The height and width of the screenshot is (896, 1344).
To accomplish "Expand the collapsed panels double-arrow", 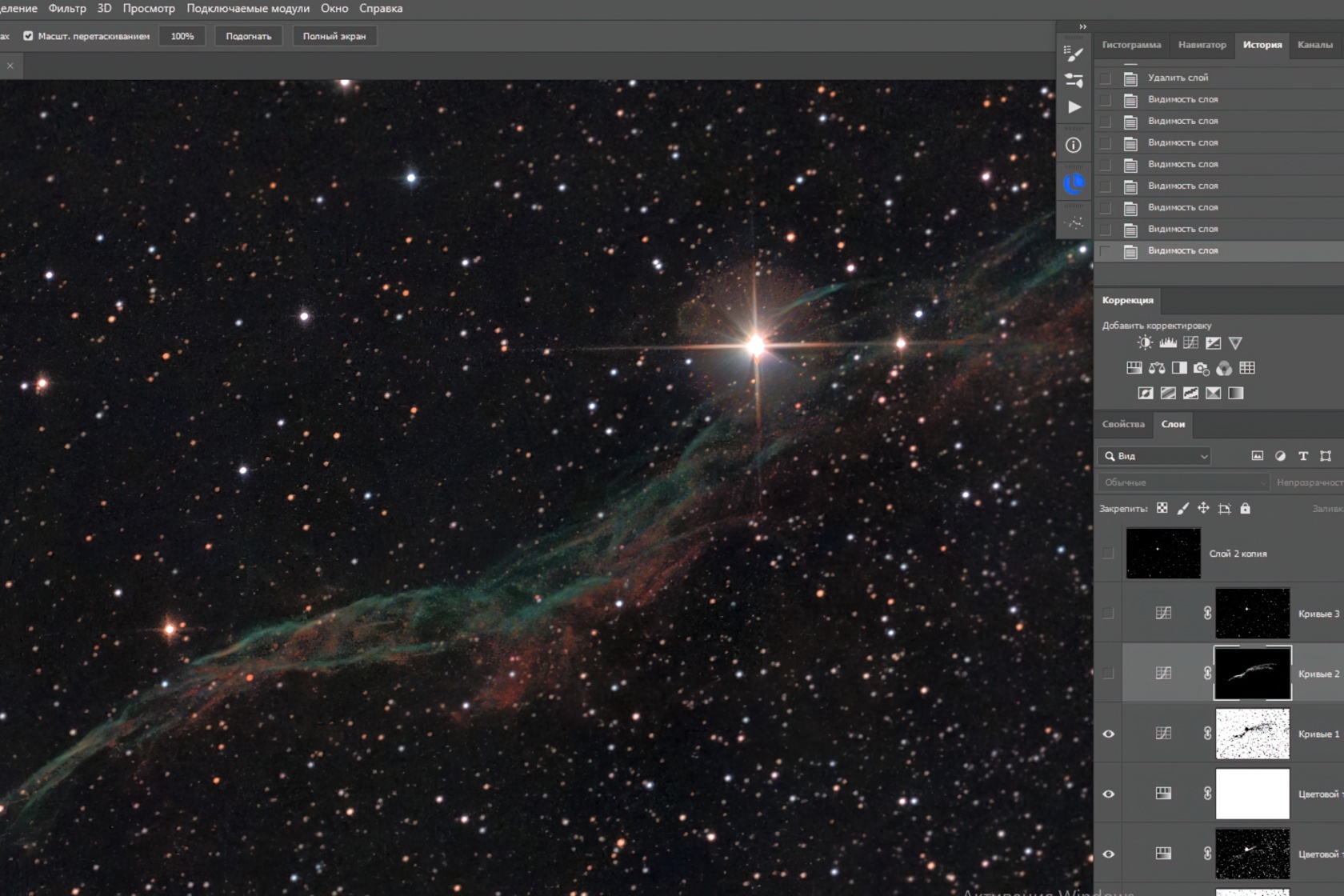I will point(1082,26).
